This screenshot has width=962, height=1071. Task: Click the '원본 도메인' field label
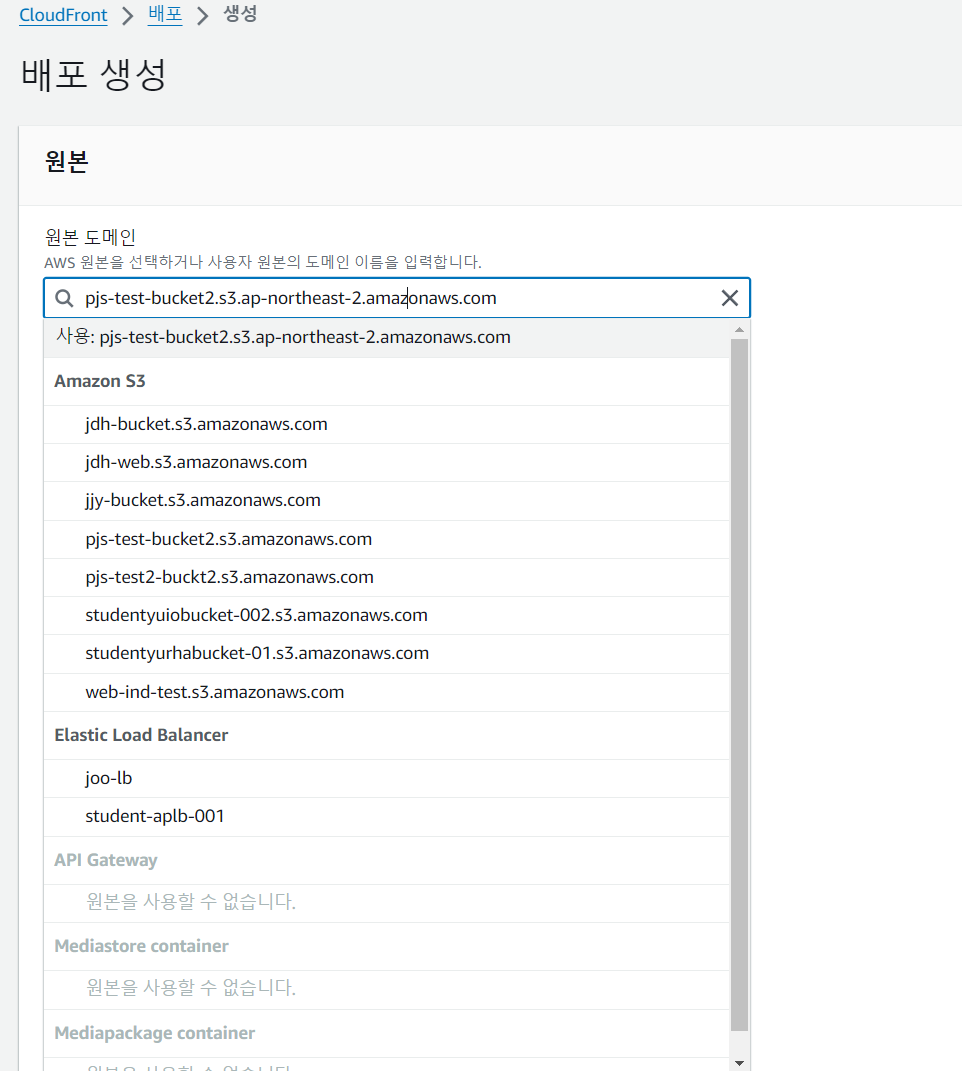pos(90,237)
